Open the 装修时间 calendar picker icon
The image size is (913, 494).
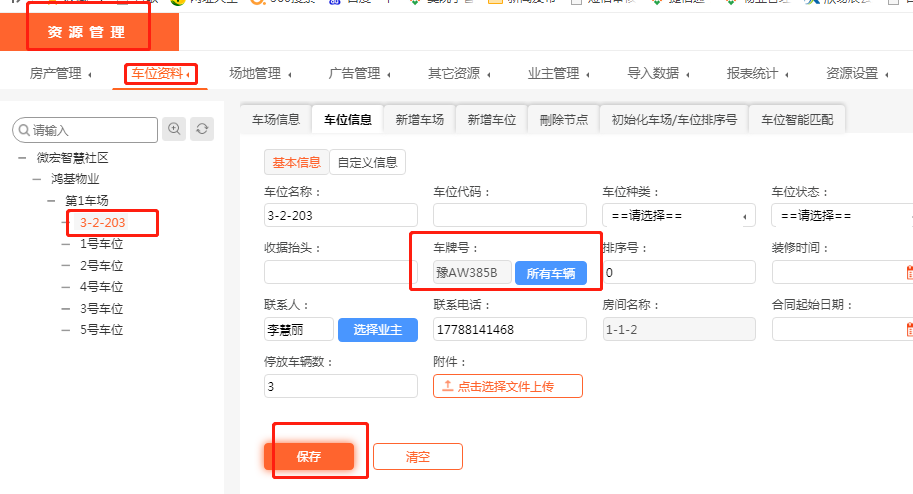coord(909,272)
